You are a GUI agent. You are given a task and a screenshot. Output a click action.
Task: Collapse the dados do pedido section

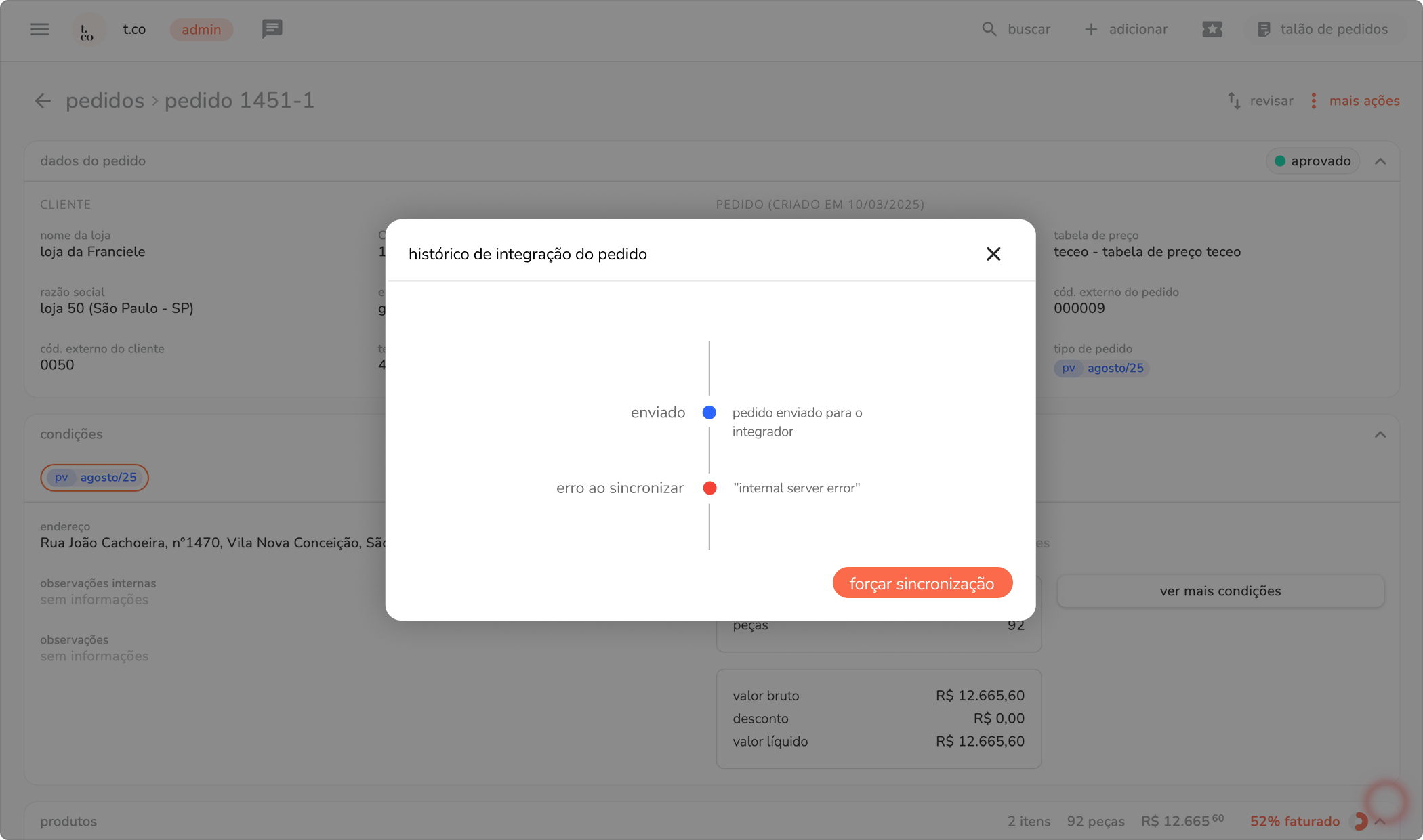pos(1380,161)
